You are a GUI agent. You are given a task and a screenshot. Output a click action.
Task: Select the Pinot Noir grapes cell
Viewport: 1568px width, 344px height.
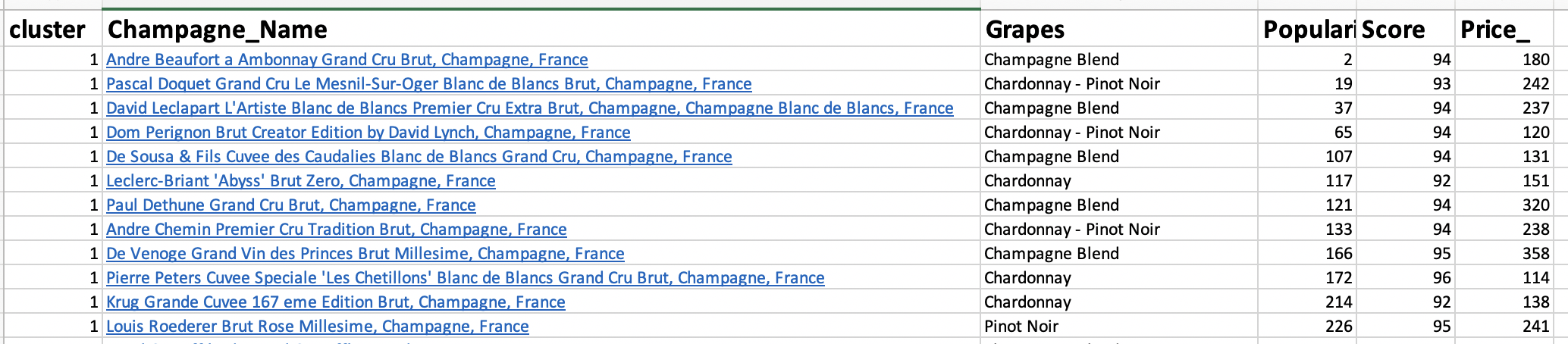point(1118,327)
